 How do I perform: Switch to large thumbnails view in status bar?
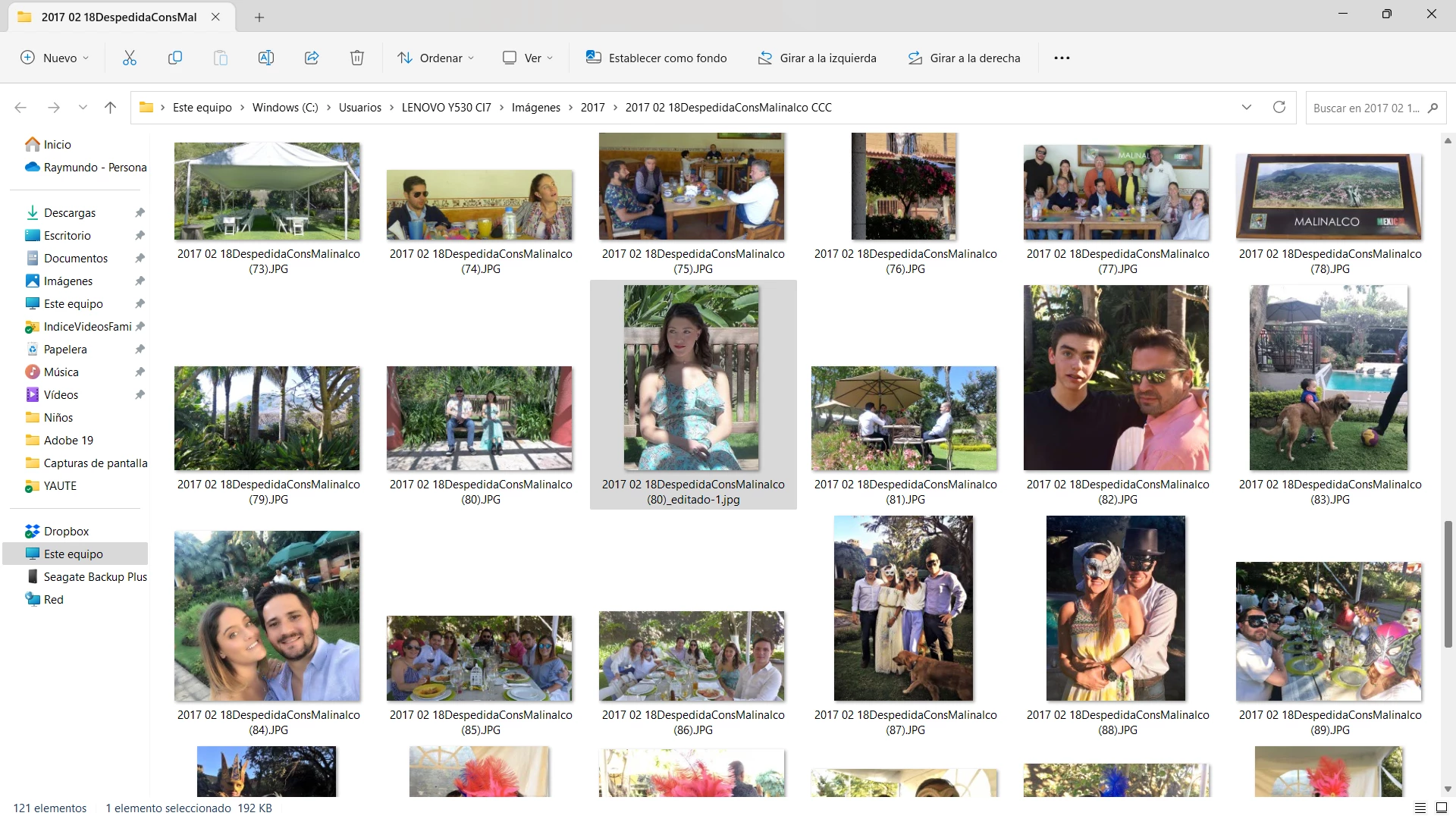coord(1442,808)
